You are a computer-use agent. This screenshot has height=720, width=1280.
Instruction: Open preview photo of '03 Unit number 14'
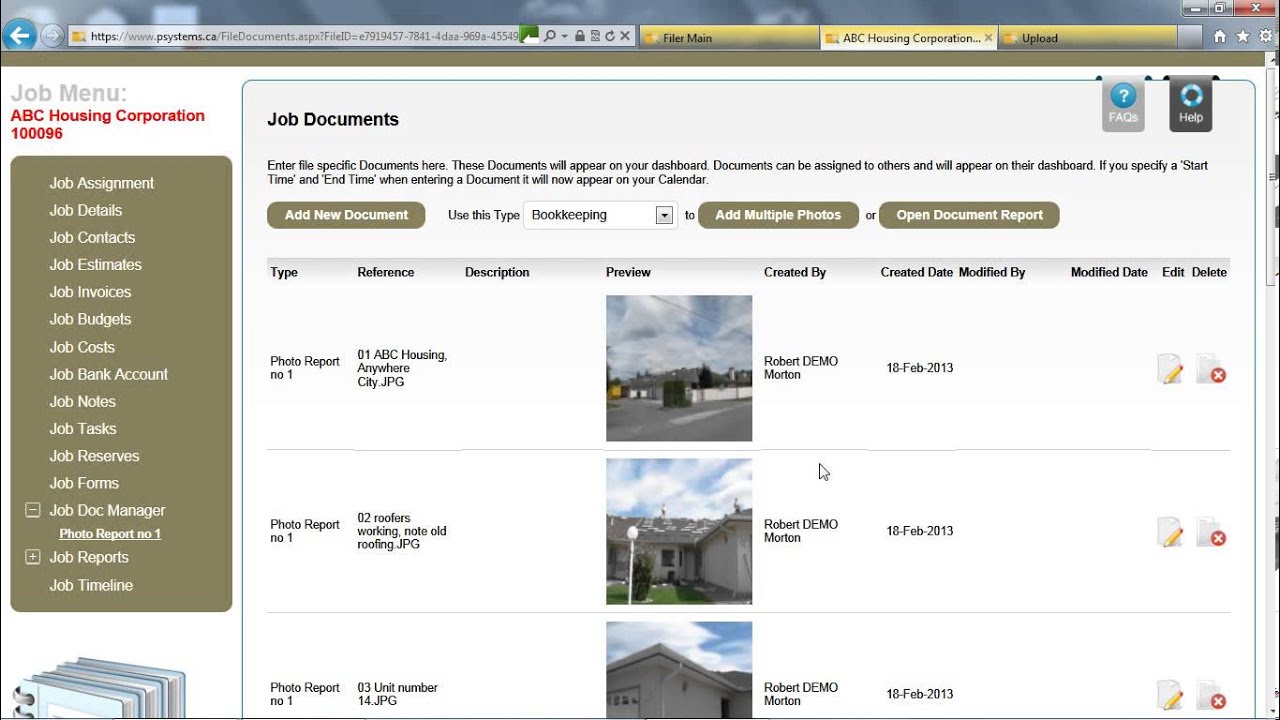(679, 670)
